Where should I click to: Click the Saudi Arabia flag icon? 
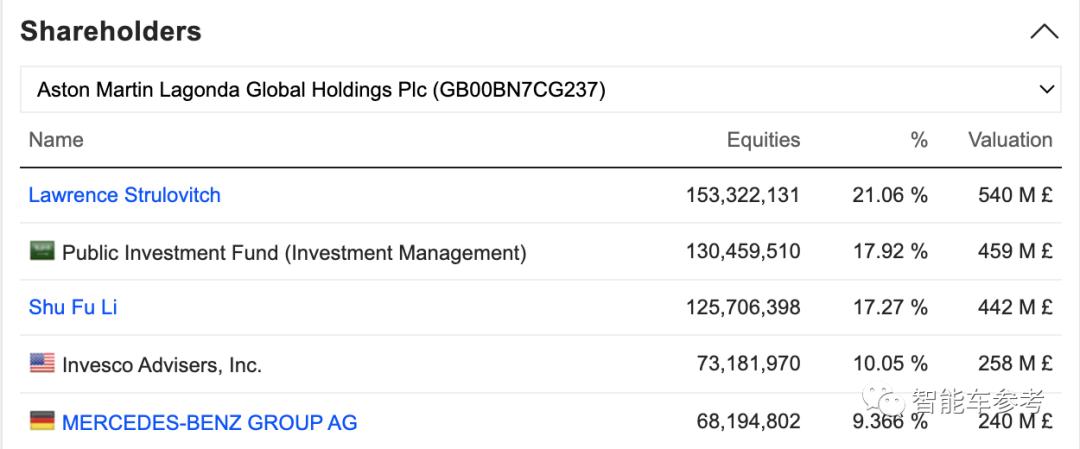pos(42,251)
